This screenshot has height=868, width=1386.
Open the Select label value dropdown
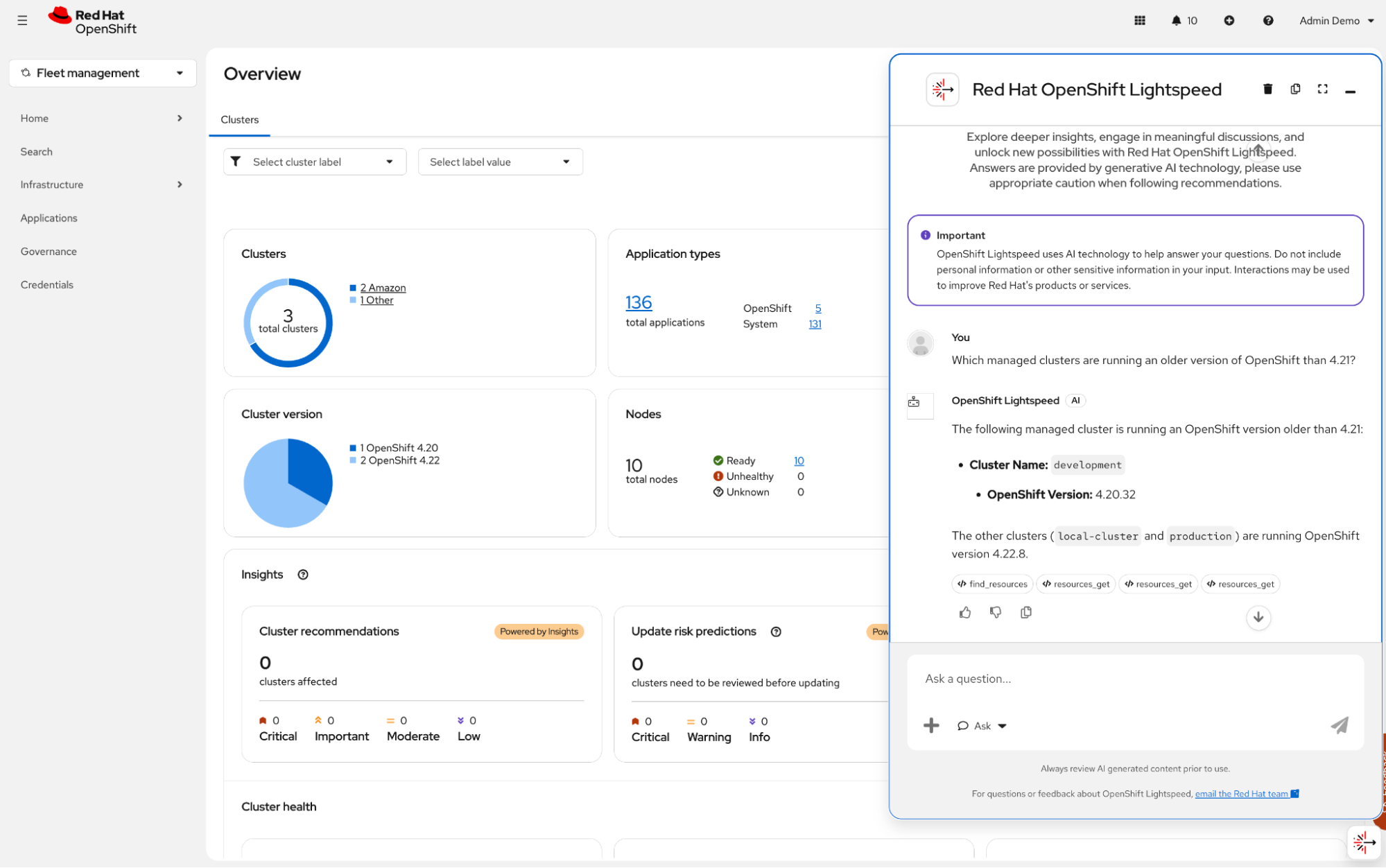point(500,162)
